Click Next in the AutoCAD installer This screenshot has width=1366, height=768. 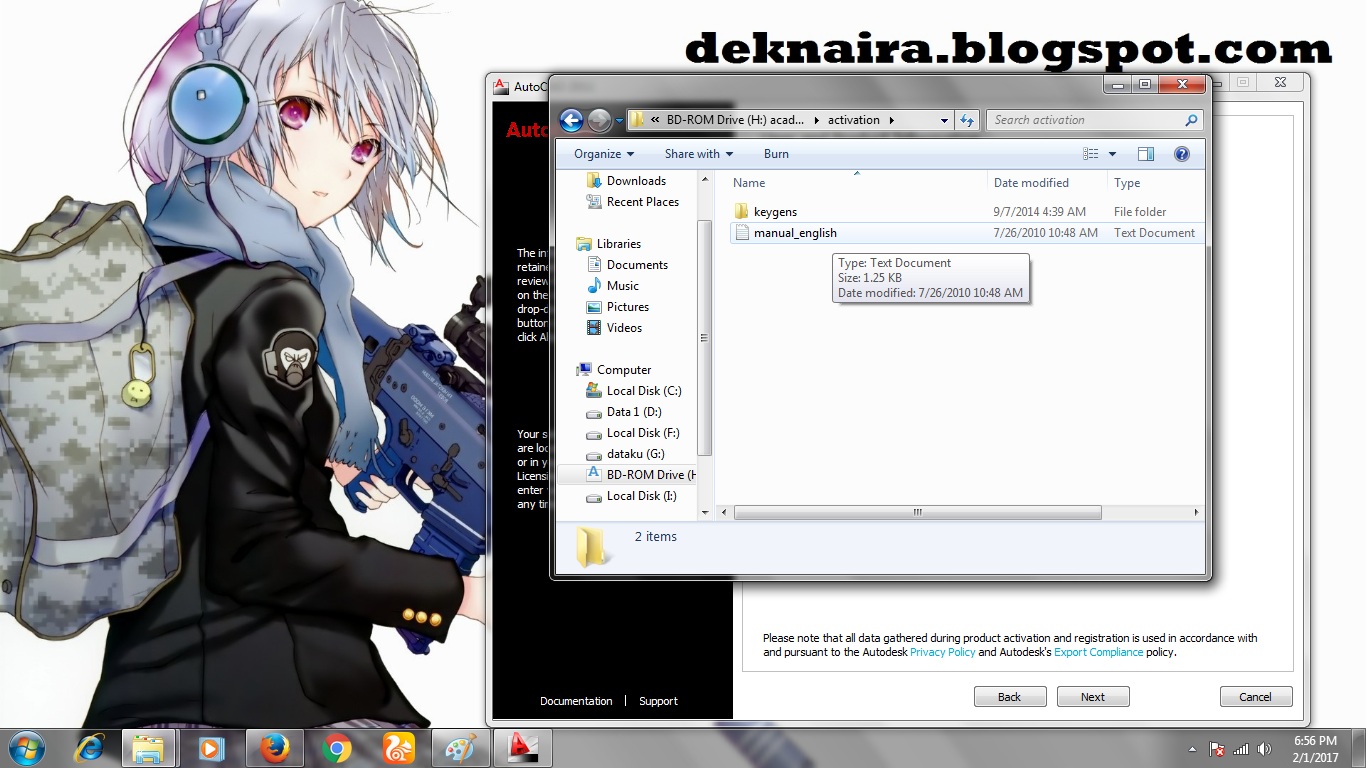tap(1093, 697)
